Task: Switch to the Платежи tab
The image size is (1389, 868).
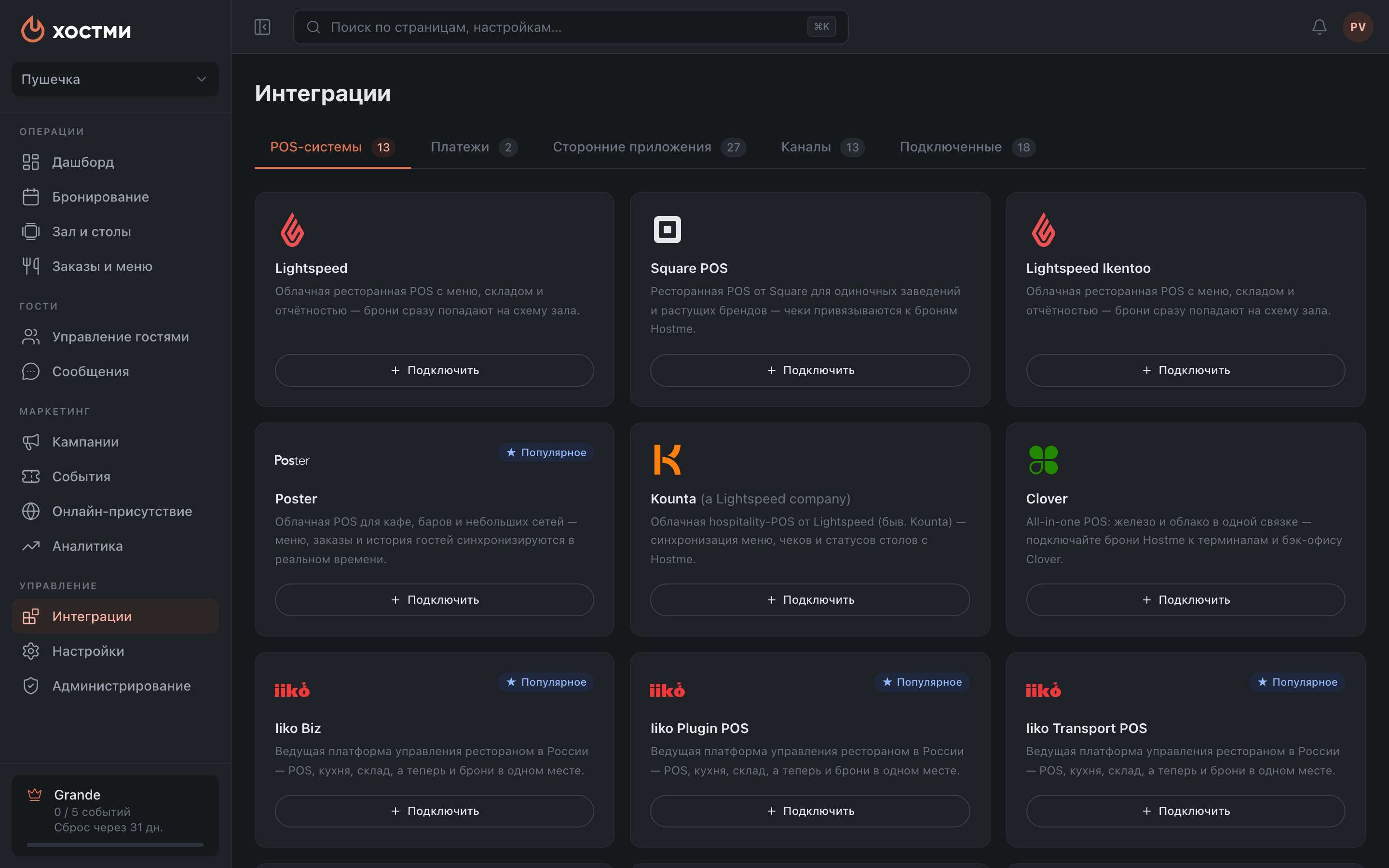Action: pyautogui.click(x=474, y=148)
